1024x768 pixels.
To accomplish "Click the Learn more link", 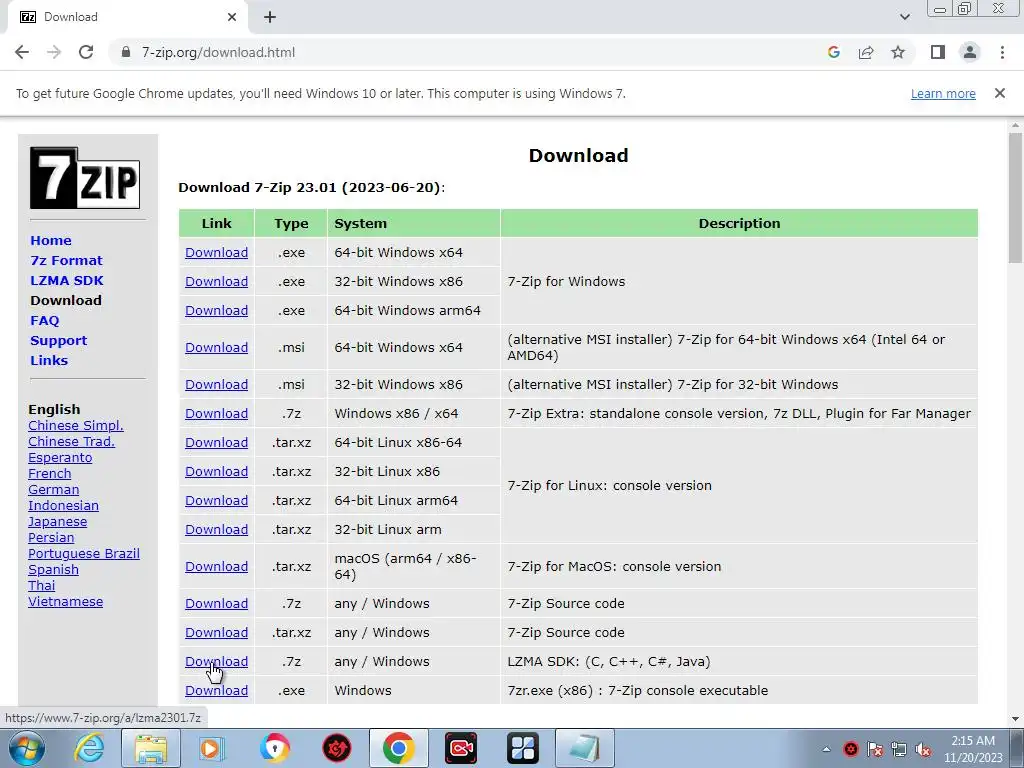I will pos(943,93).
